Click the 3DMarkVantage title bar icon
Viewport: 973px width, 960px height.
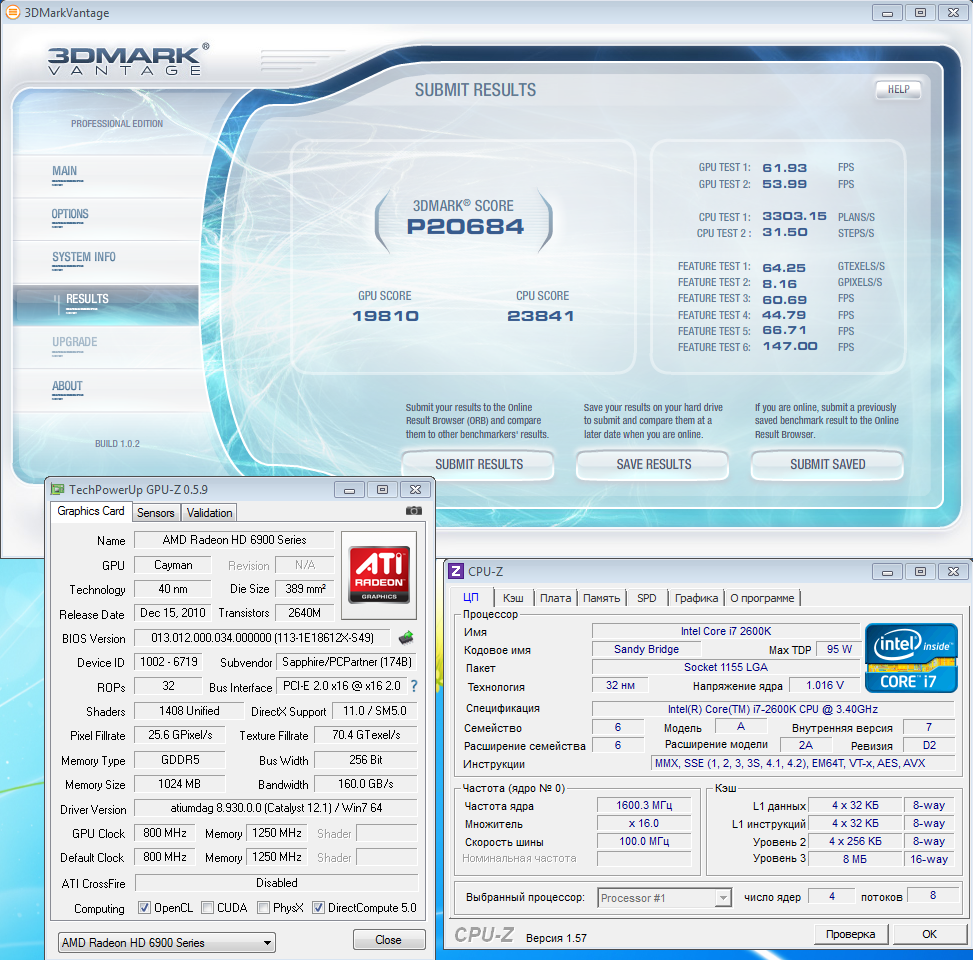pyautogui.click(x=12, y=12)
